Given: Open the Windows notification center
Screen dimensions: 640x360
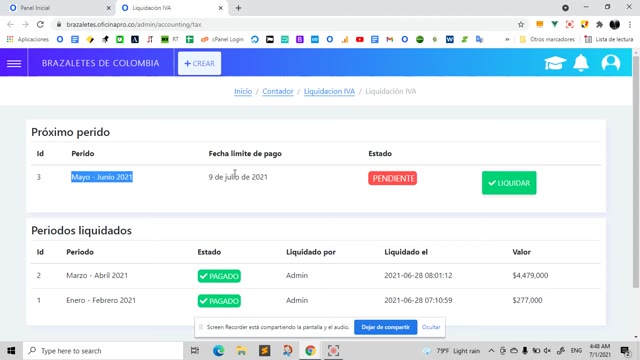Looking at the screenshot, I should coord(625,351).
